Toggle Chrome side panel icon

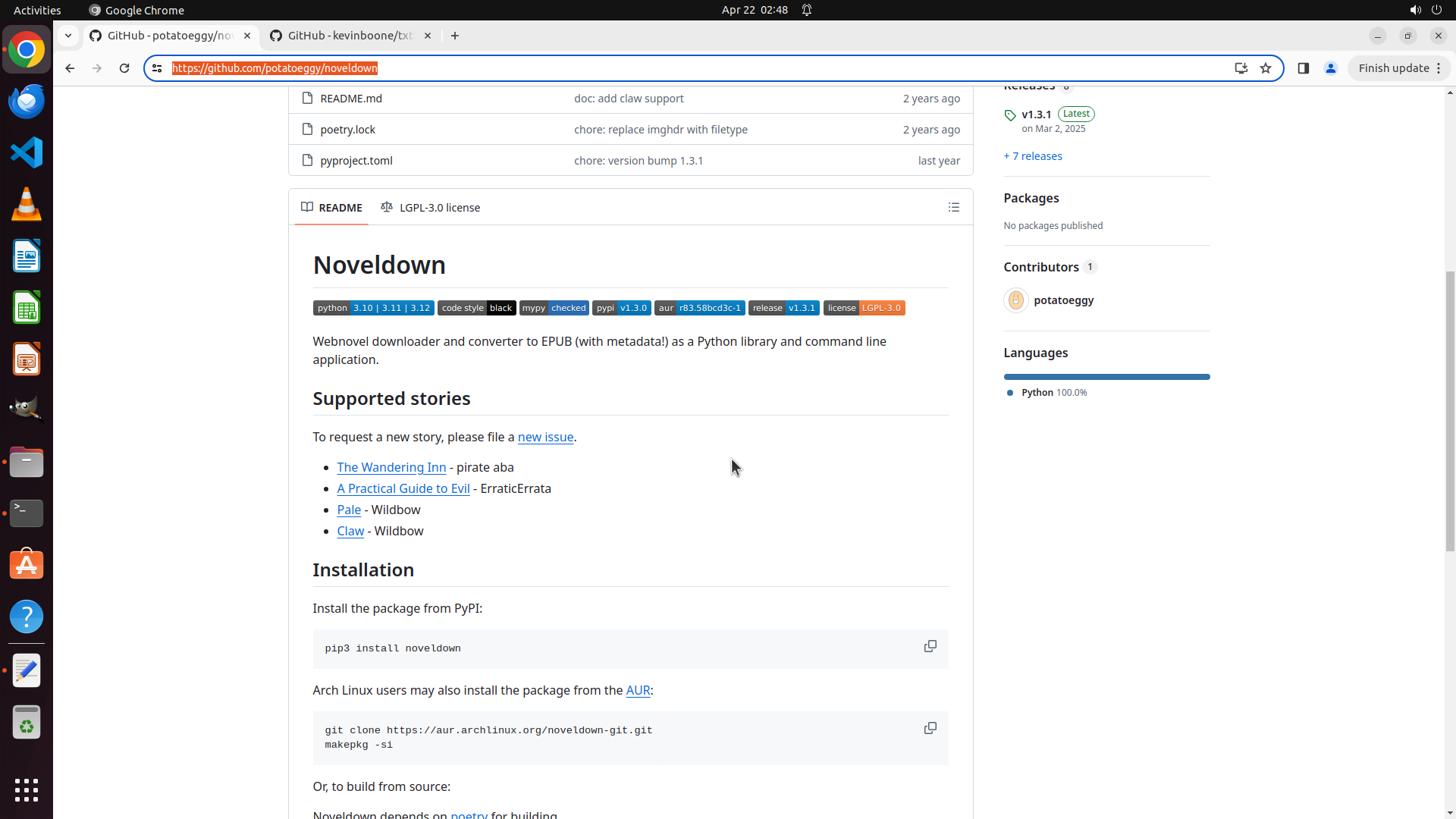pos(1303,68)
